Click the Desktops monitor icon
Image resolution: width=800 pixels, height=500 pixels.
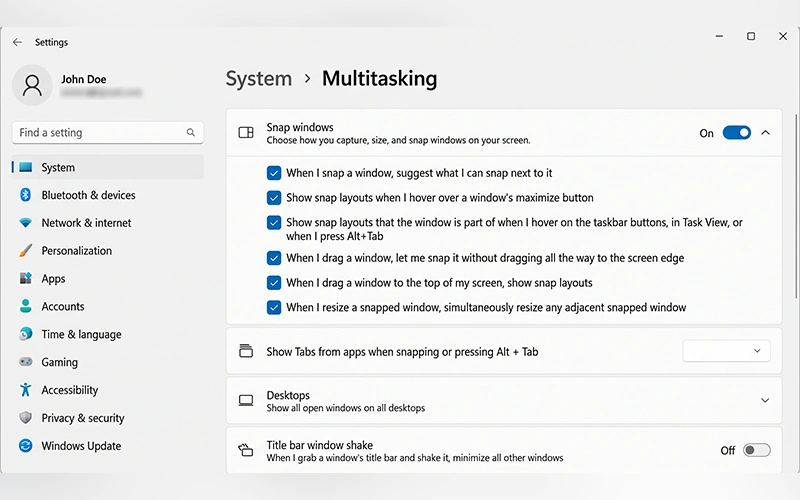click(x=246, y=401)
